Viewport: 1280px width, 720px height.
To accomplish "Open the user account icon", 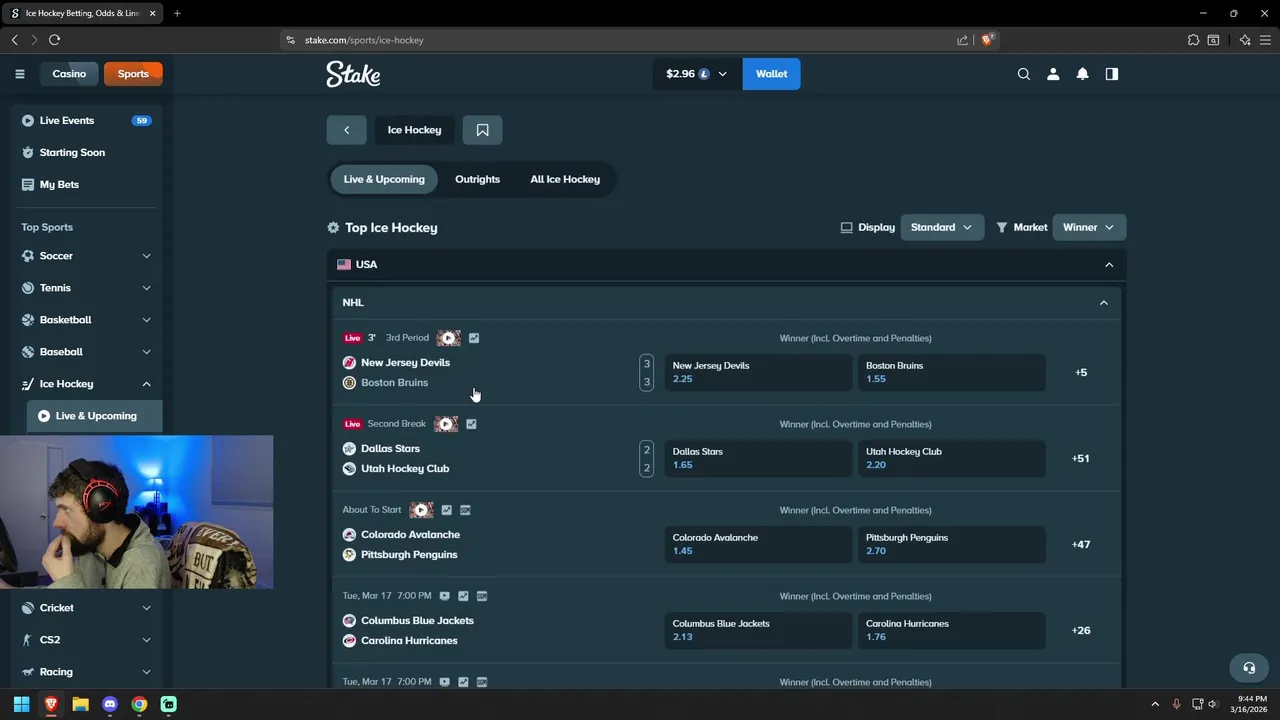I will pyautogui.click(x=1052, y=74).
